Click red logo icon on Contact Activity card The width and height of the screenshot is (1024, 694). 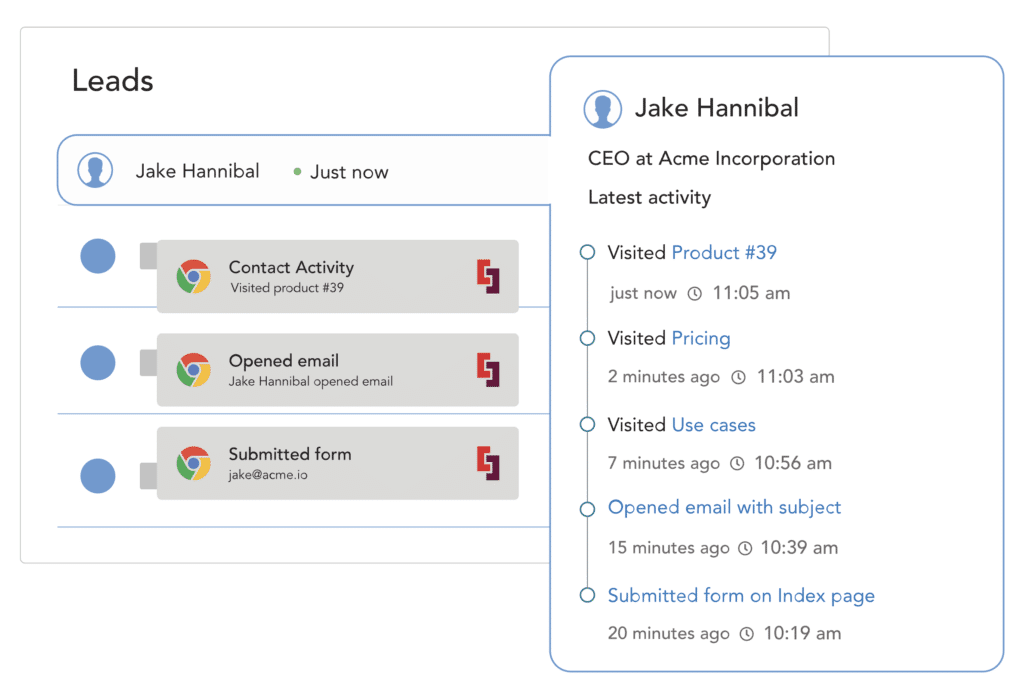pyautogui.click(x=488, y=276)
